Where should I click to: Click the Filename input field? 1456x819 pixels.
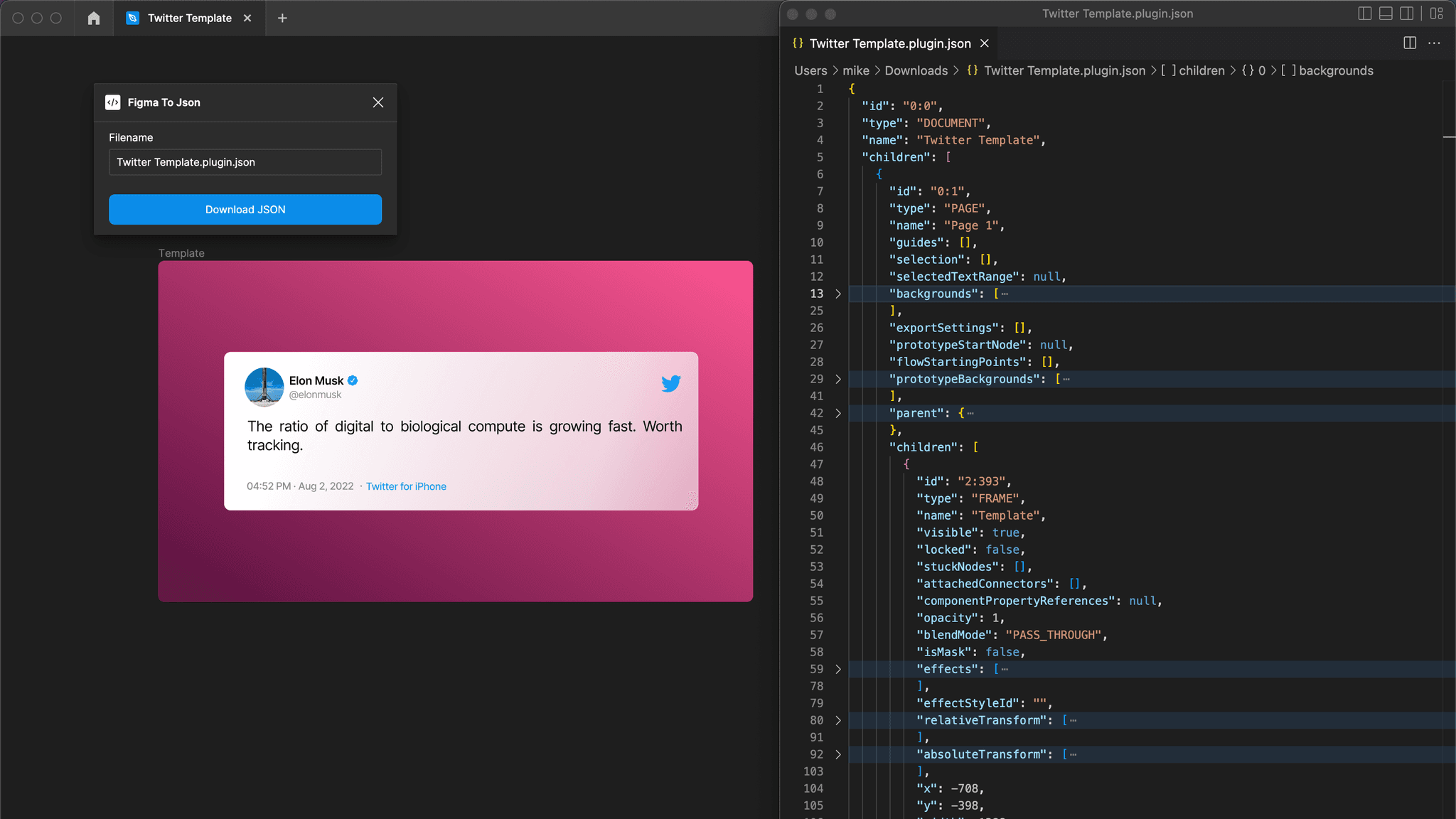(245, 161)
